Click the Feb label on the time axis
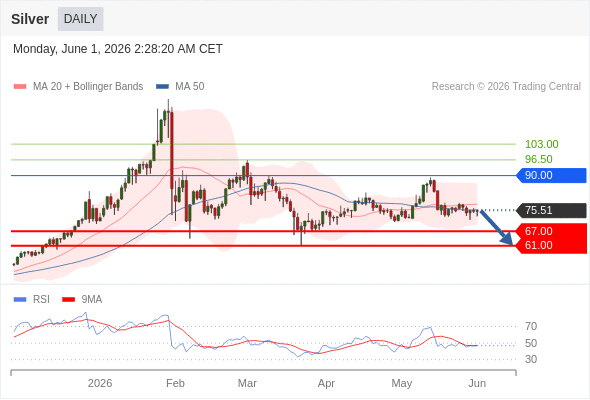This screenshot has height=400, width=590. (175, 383)
